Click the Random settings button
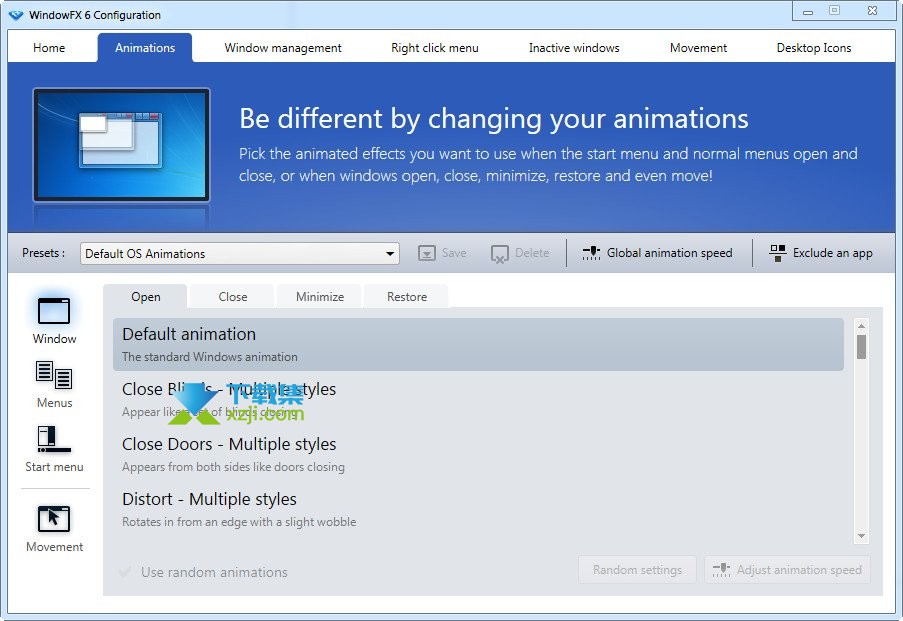The width and height of the screenshot is (903, 621). click(638, 570)
